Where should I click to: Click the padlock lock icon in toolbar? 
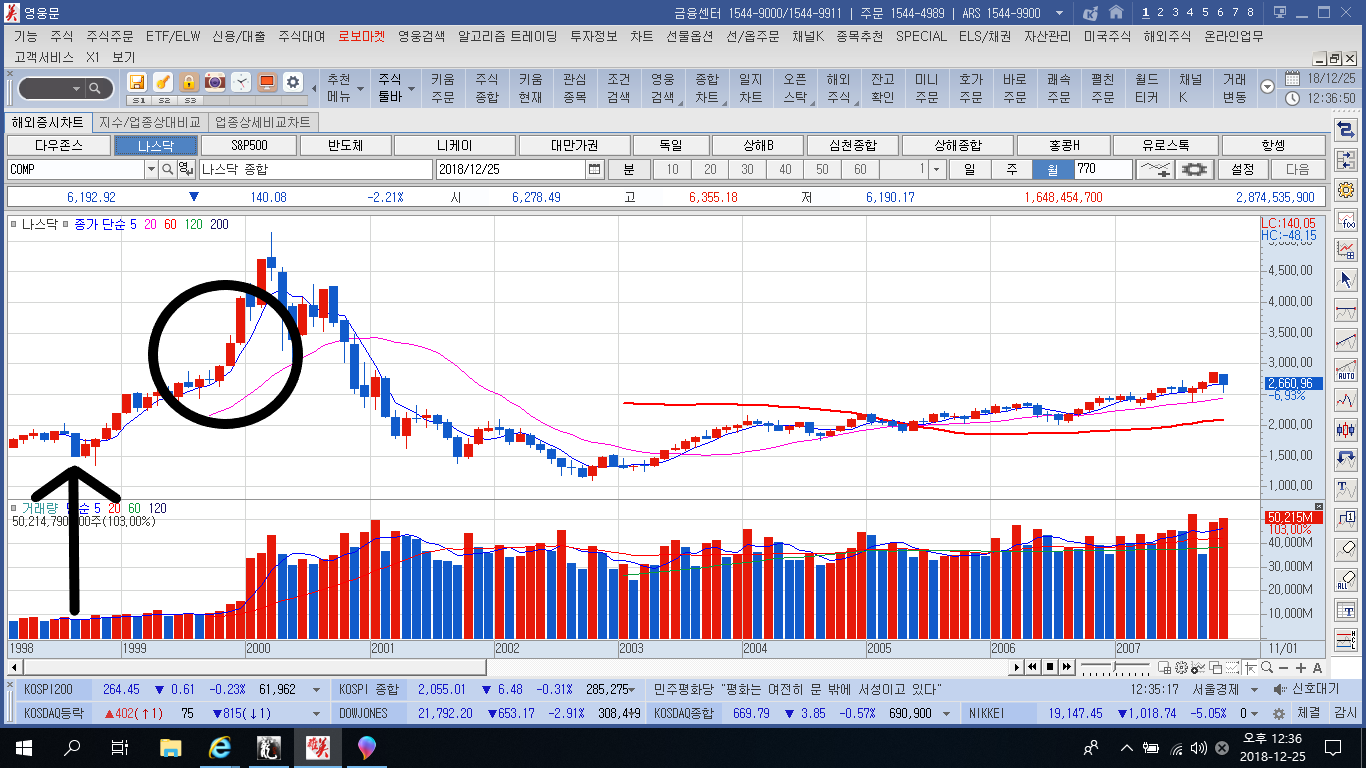pos(189,82)
